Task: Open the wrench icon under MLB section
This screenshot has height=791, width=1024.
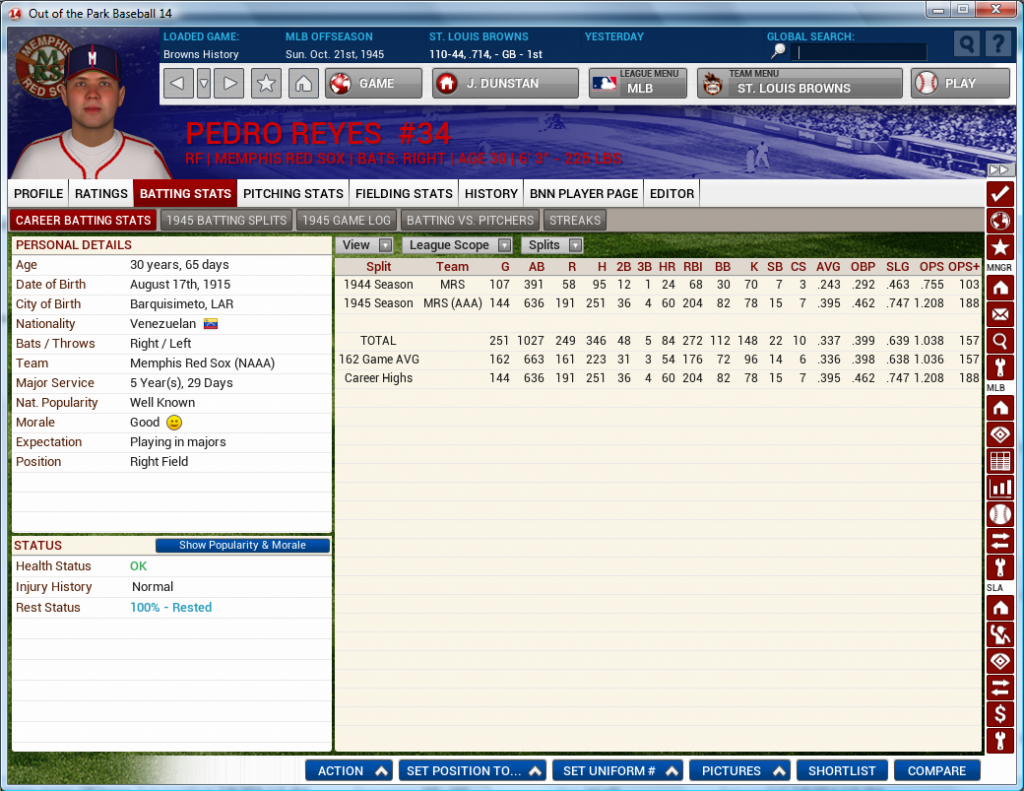Action: (x=999, y=568)
